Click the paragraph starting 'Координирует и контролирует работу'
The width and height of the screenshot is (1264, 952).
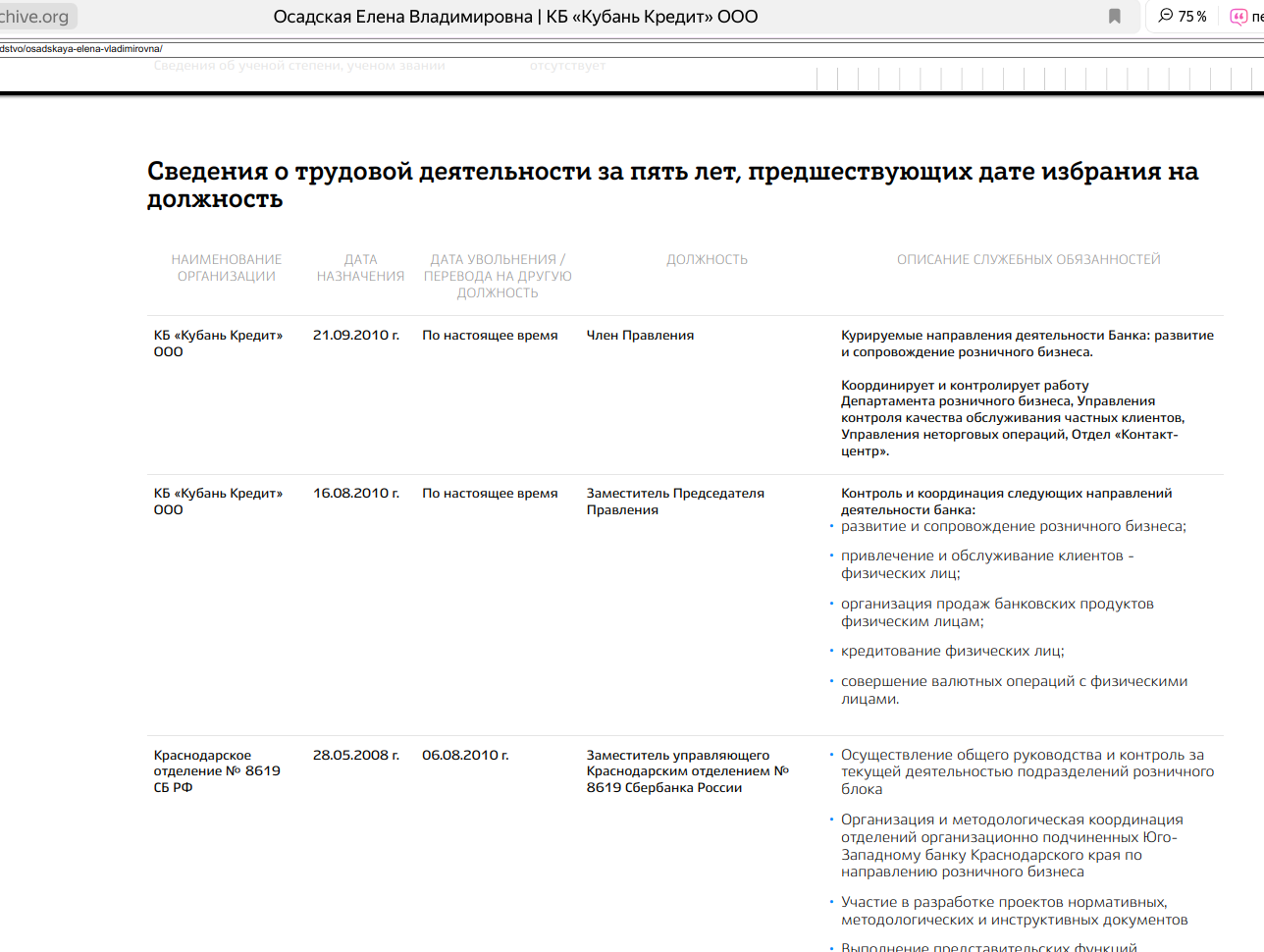(x=1013, y=418)
